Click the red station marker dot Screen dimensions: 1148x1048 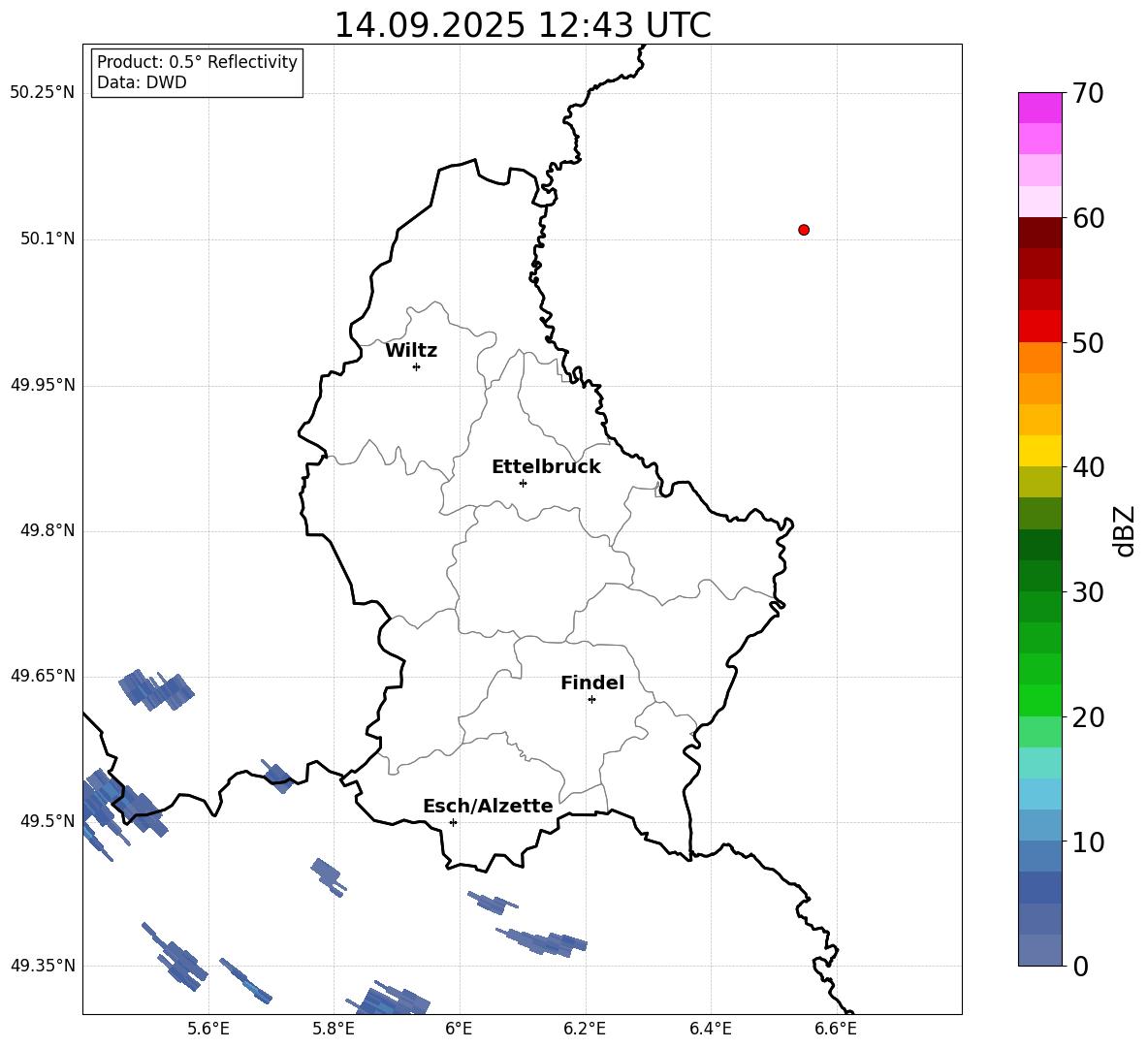pyautogui.click(x=804, y=230)
